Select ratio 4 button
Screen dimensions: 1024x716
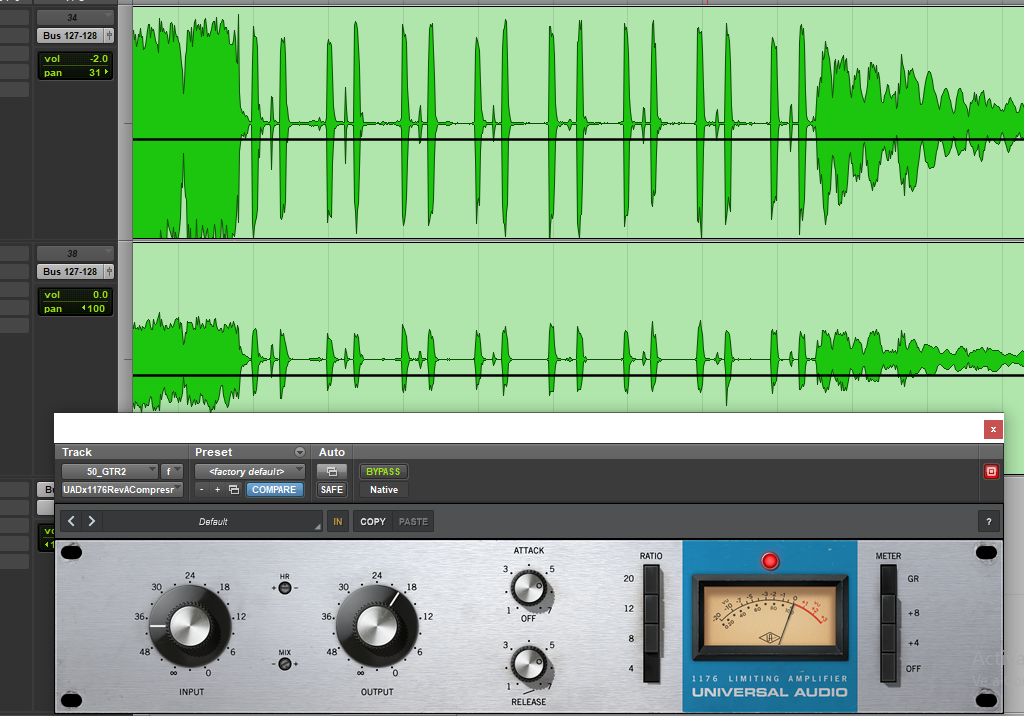651,668
